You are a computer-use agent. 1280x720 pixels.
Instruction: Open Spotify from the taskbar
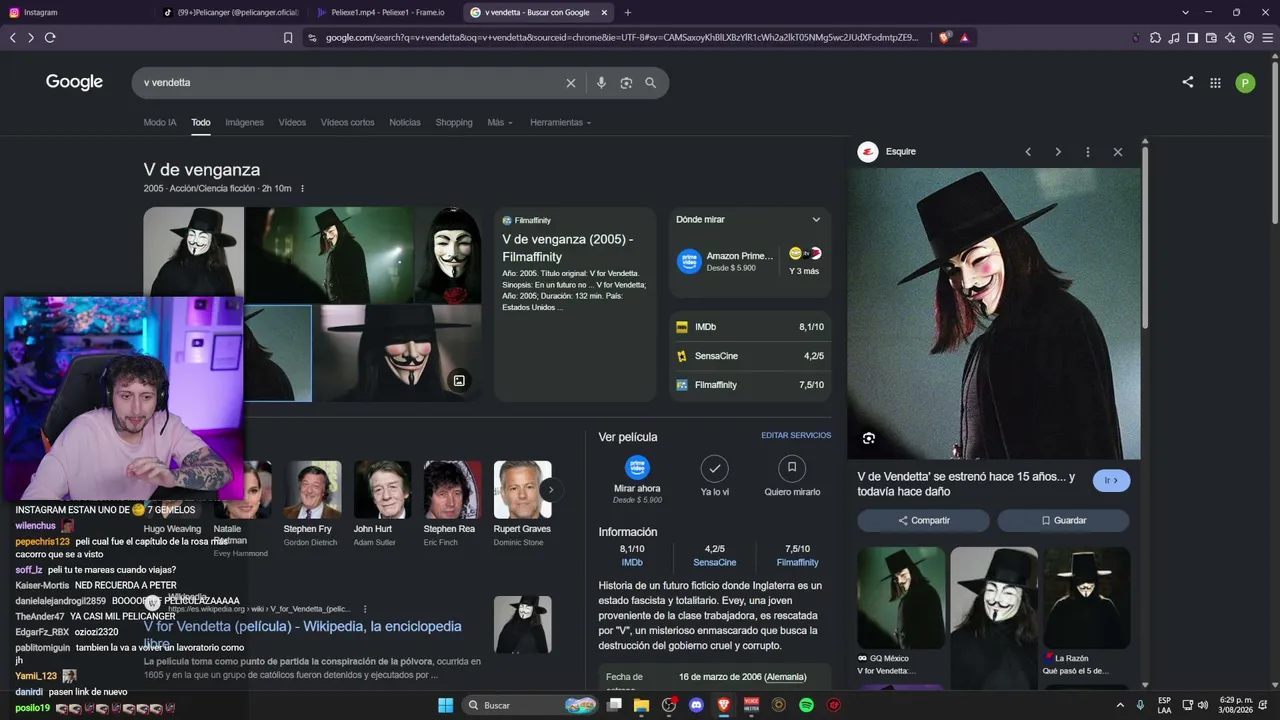(806, 705)
